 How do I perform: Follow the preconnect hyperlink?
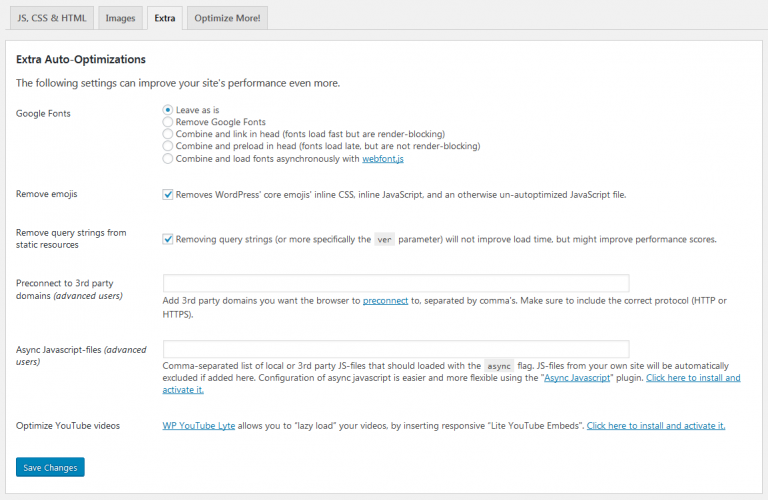(385, 301)
